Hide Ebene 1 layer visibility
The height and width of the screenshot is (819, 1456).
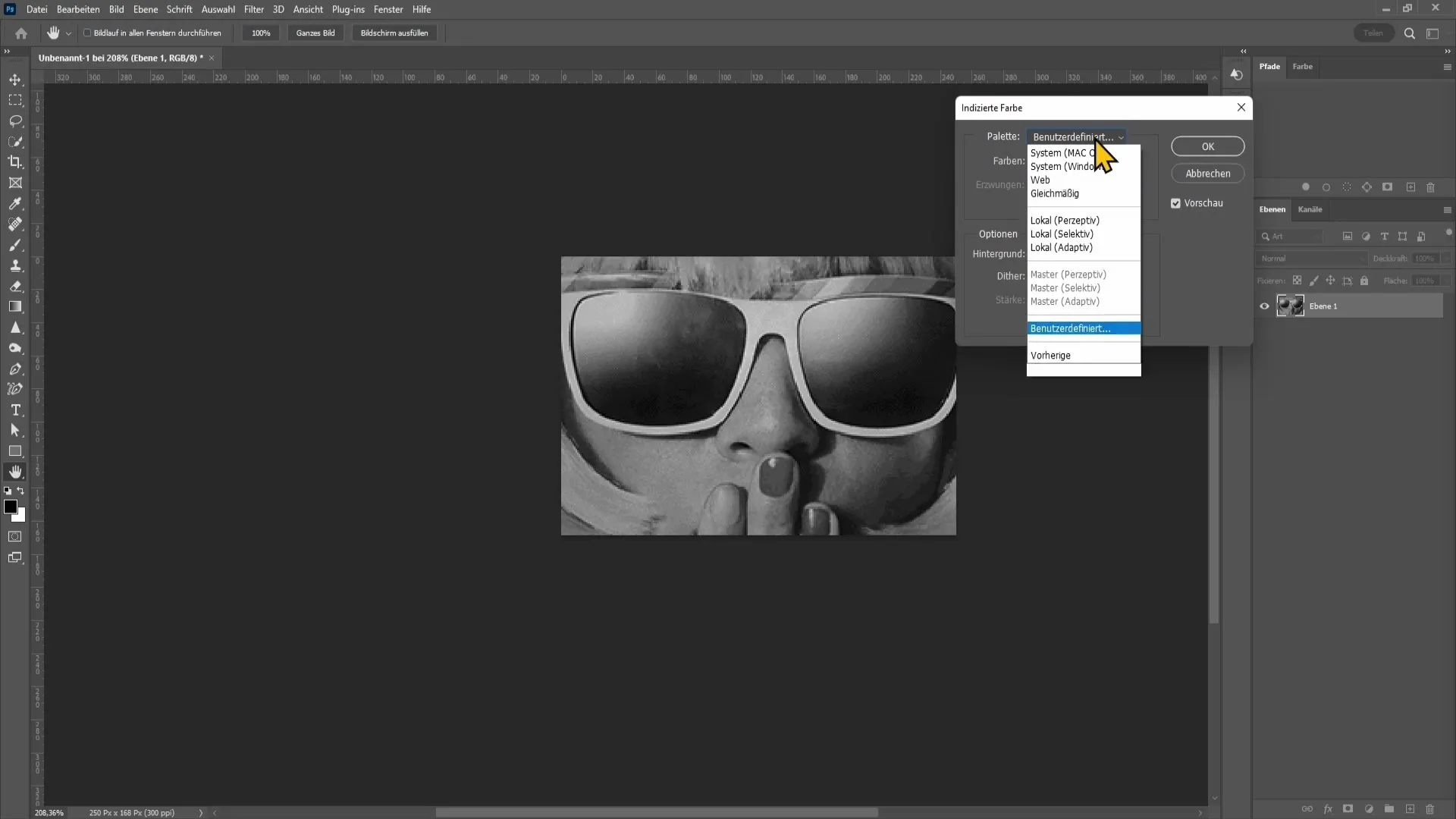coord(1264,306)
